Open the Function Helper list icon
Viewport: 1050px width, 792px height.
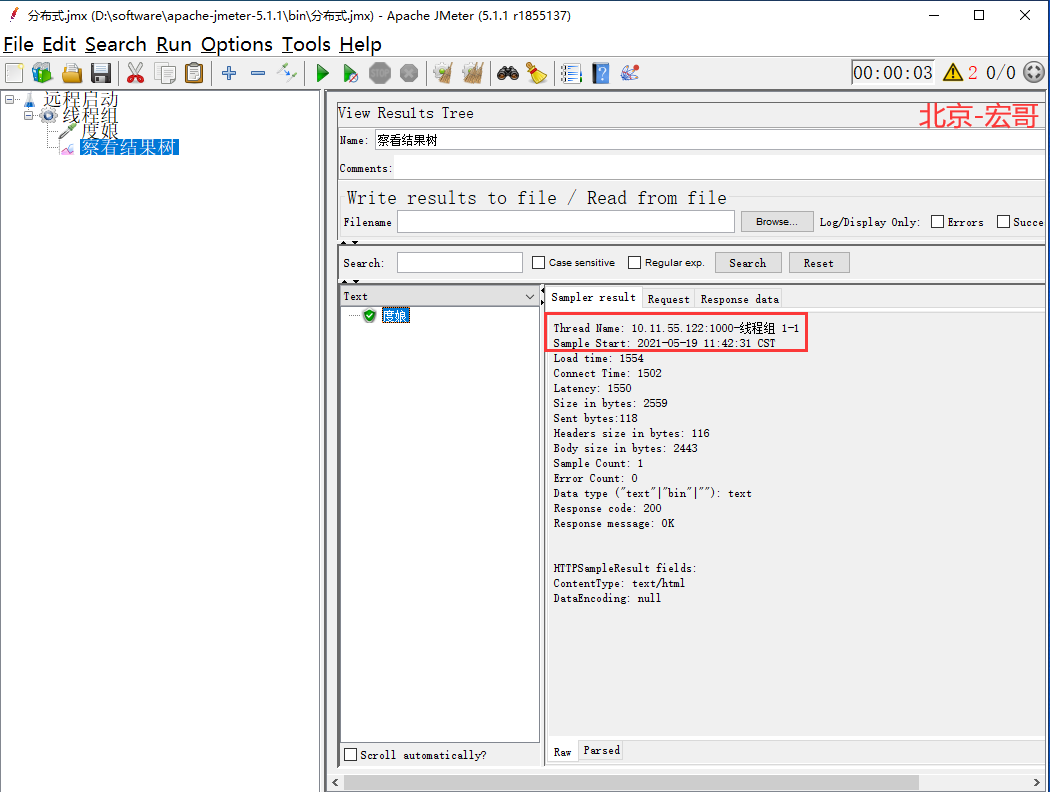571,73
